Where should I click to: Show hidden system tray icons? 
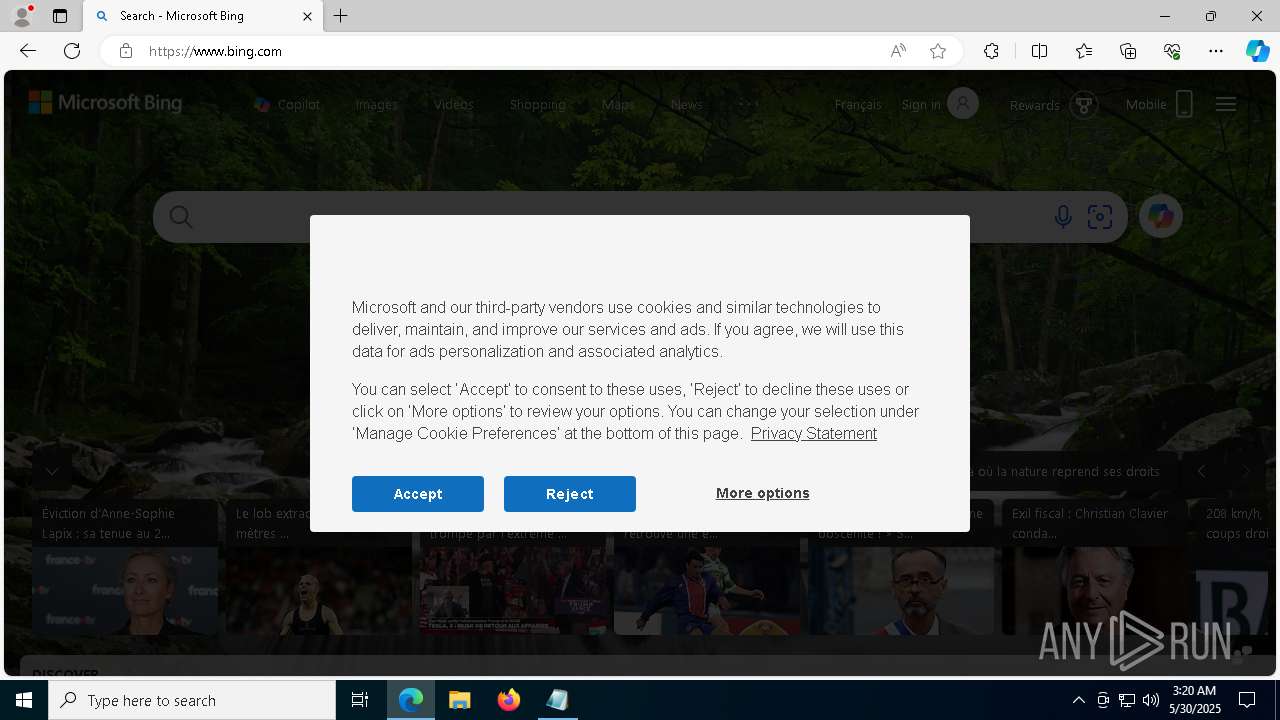1078,700
